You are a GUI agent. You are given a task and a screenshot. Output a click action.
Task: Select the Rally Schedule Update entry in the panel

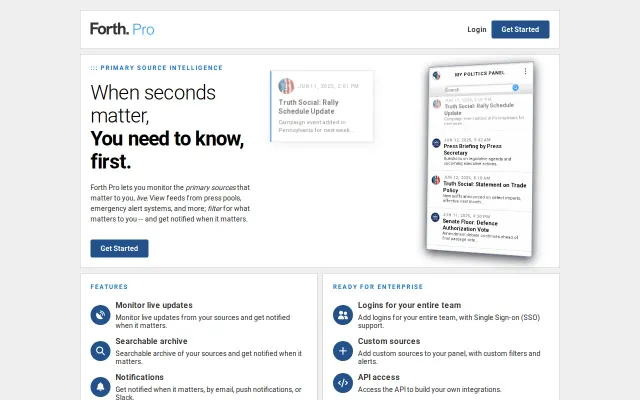click(x=480, y=112)
